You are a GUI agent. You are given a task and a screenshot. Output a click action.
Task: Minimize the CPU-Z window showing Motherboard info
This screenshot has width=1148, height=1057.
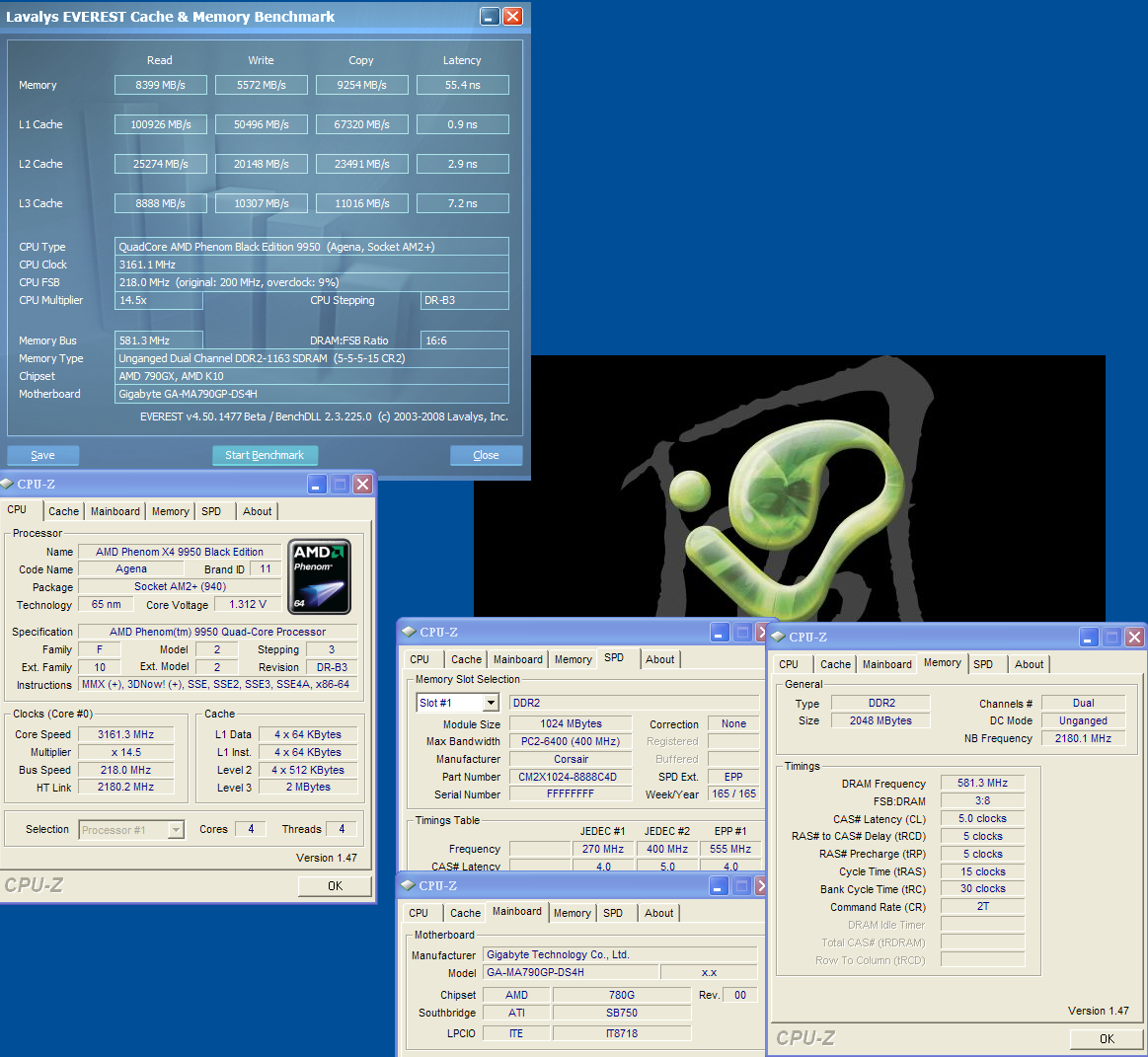tap(719, 886)
